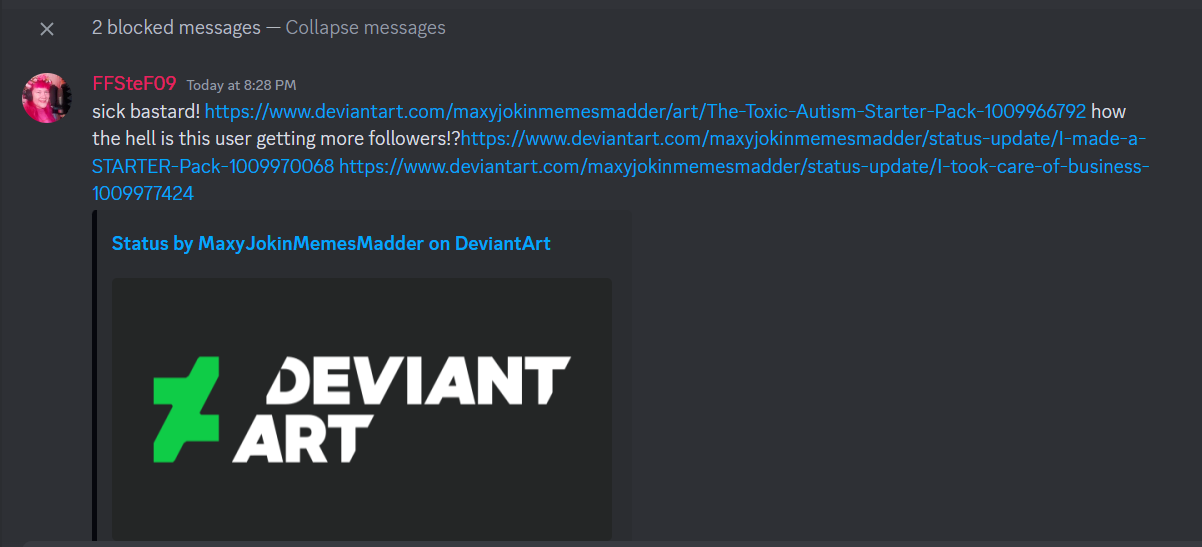
Task: Click the X icon beside blocked messages
Action: [x=47, y=29]
